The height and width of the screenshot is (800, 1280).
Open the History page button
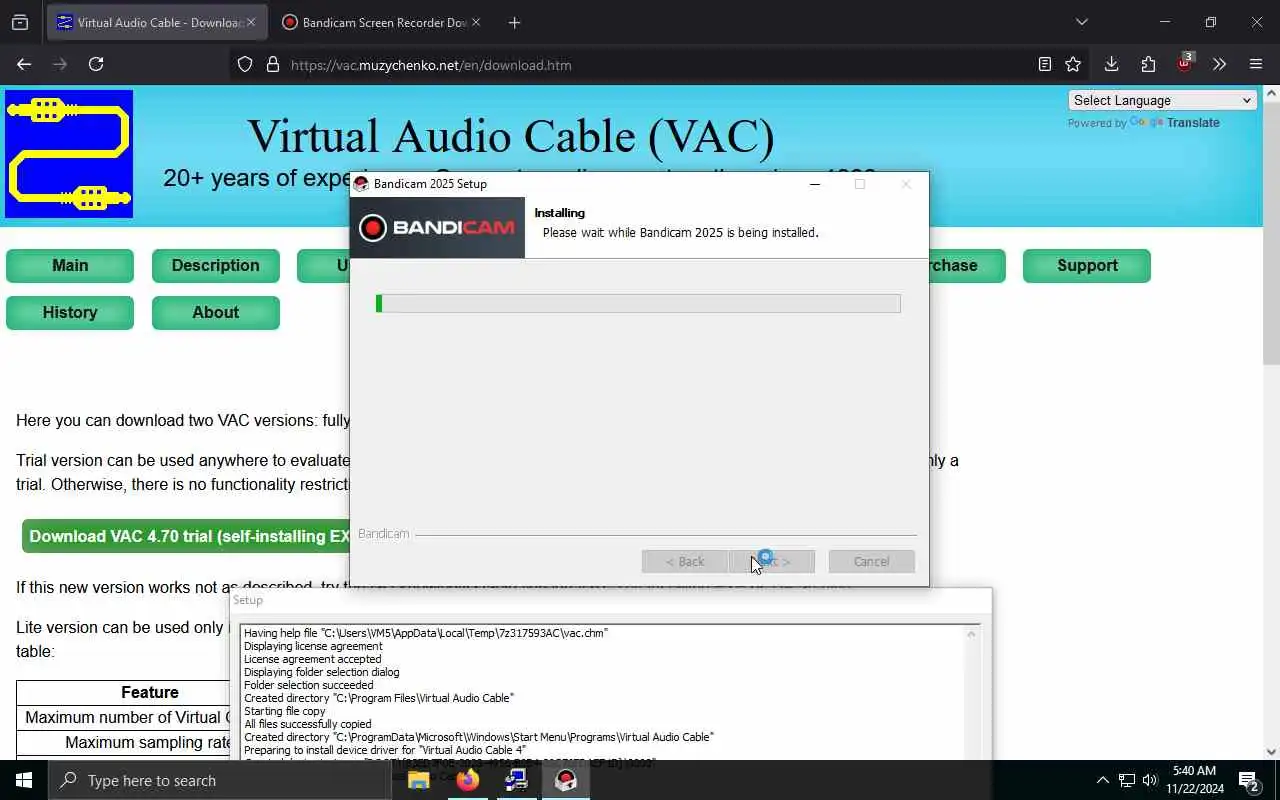70,312
